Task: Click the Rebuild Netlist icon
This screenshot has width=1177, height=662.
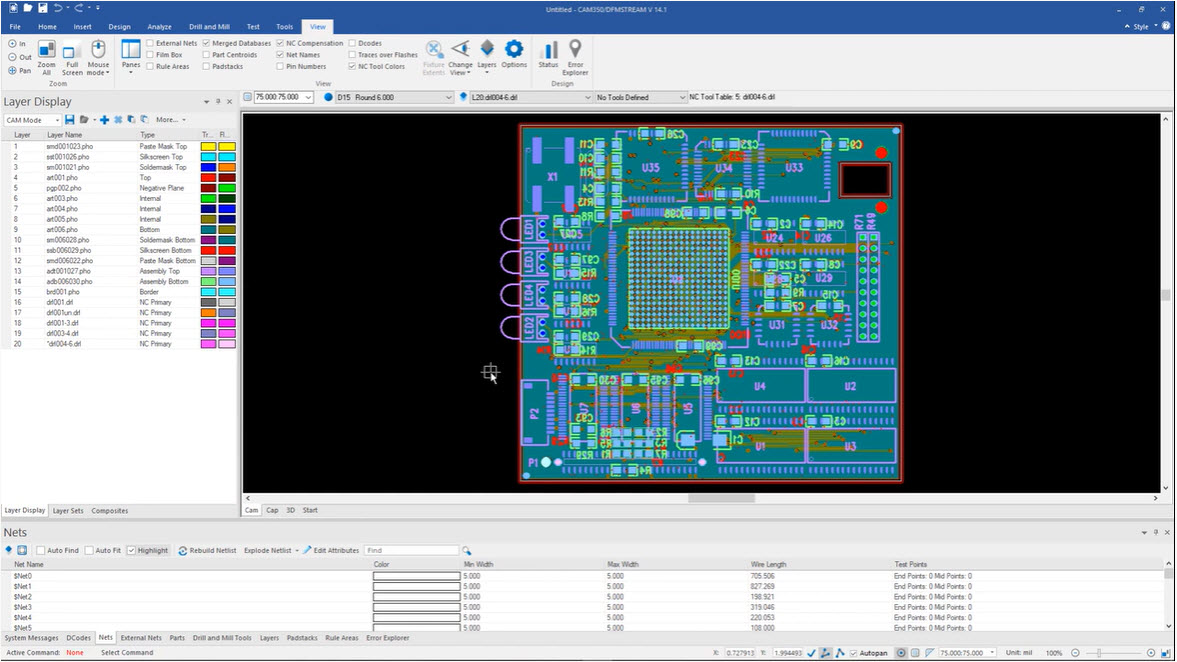Action: click(182, 550)
